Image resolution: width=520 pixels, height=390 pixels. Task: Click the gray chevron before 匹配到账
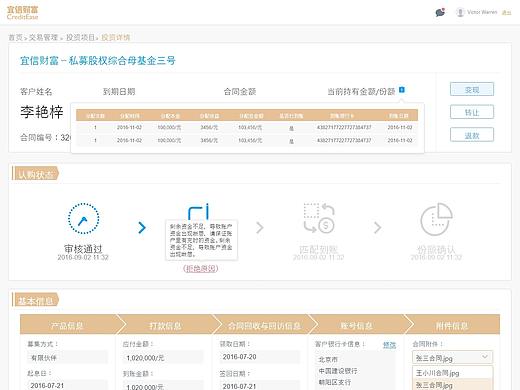[260, 228]
